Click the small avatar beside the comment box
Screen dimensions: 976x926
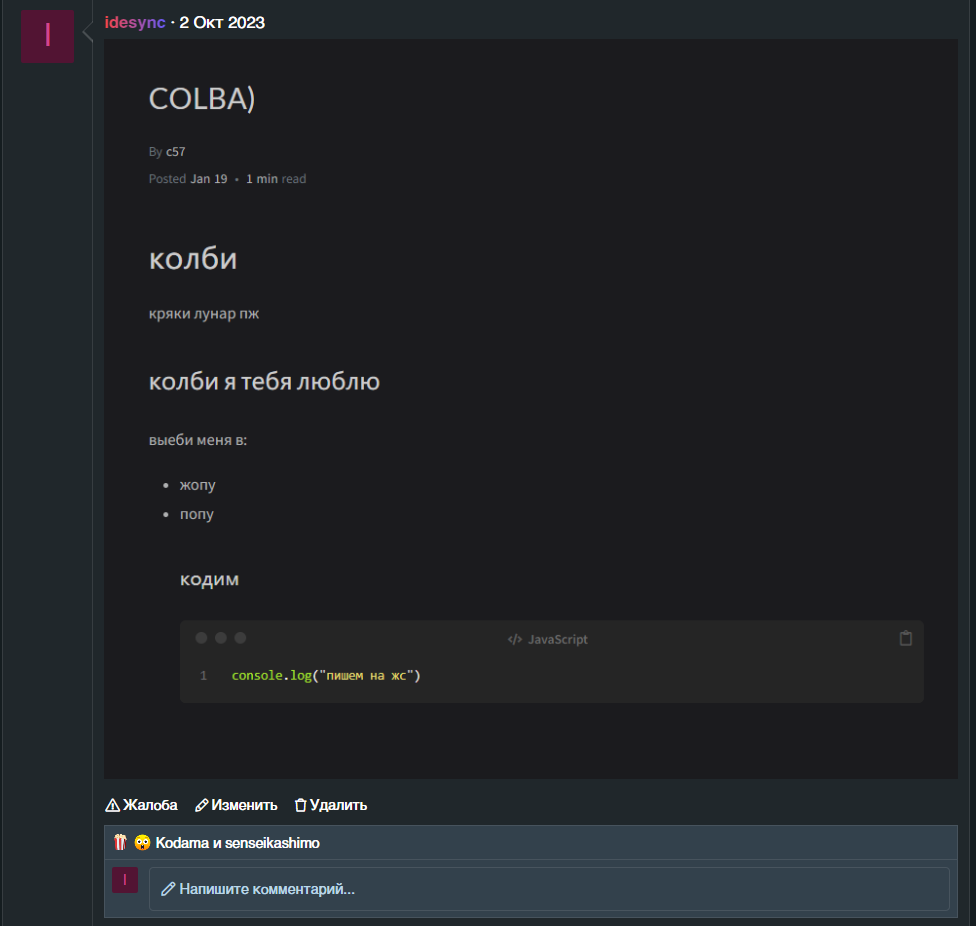(125, 881)
